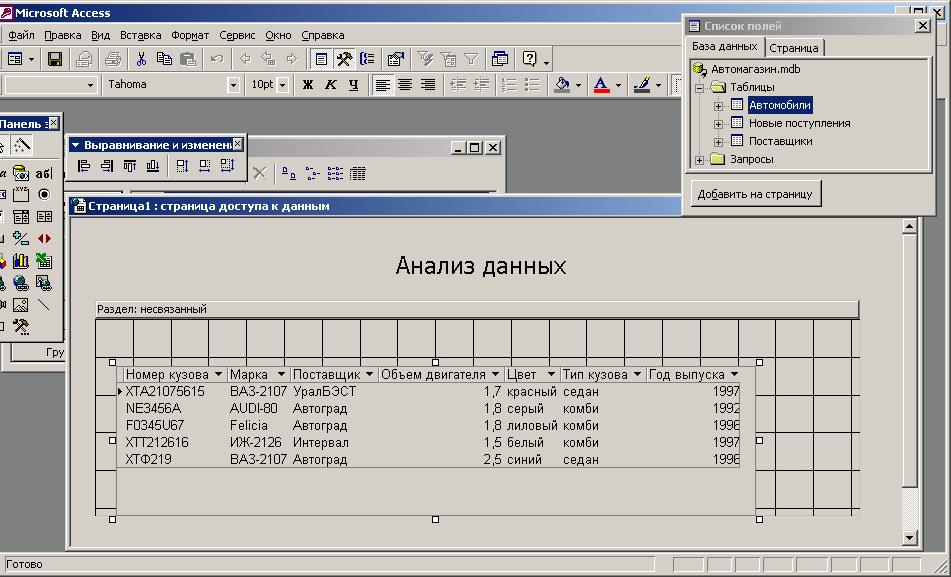
Task: Select the Office Chart toolbox tool
Action: pos(21,261)
